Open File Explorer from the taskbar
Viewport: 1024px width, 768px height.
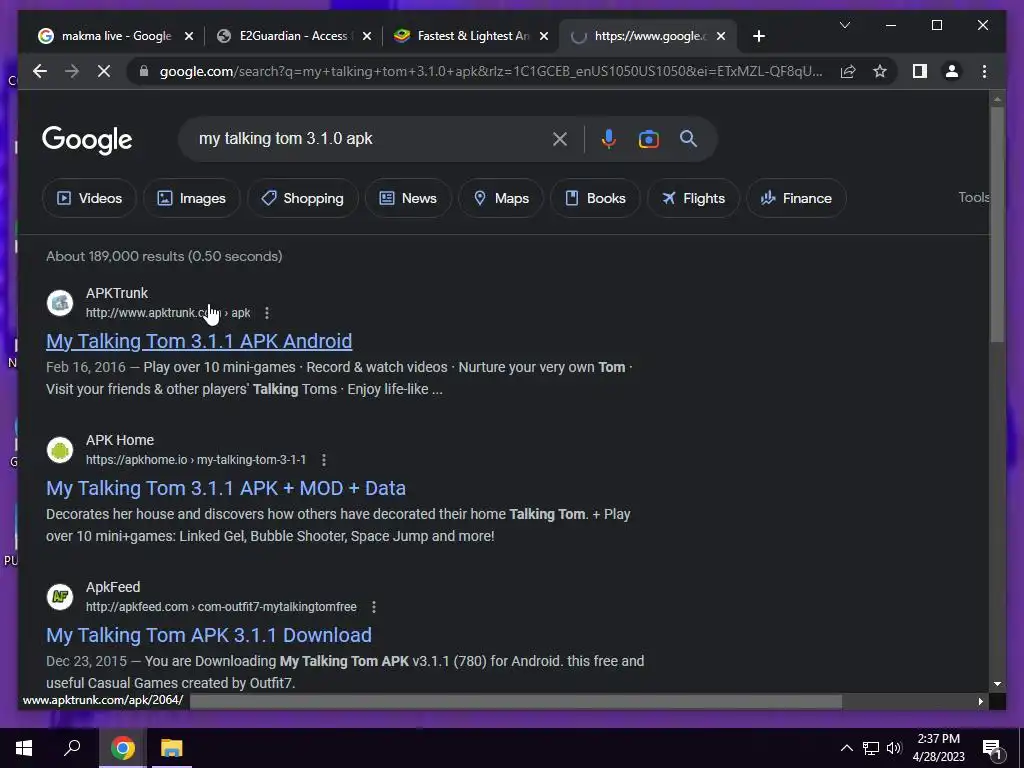(172, 748)
